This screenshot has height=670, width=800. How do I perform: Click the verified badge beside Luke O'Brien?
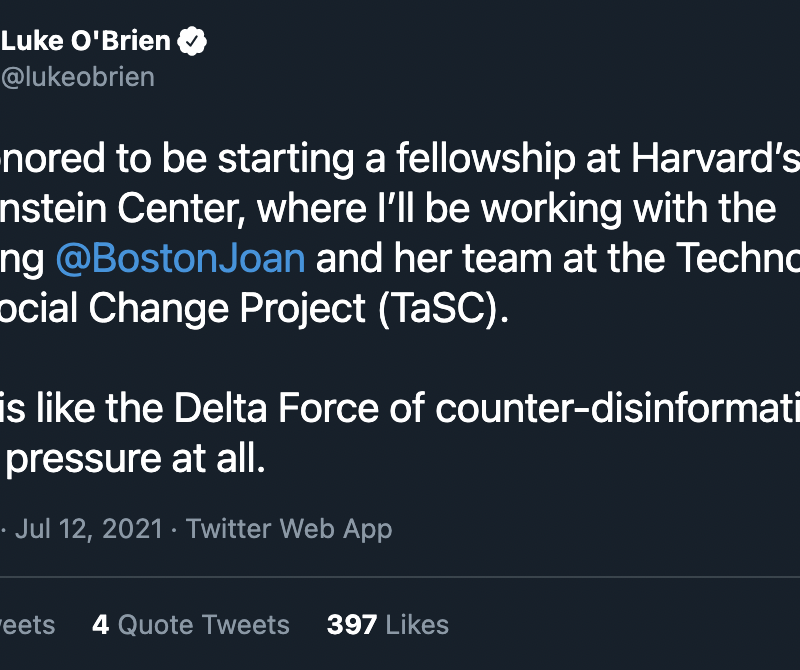click(192, 42)
